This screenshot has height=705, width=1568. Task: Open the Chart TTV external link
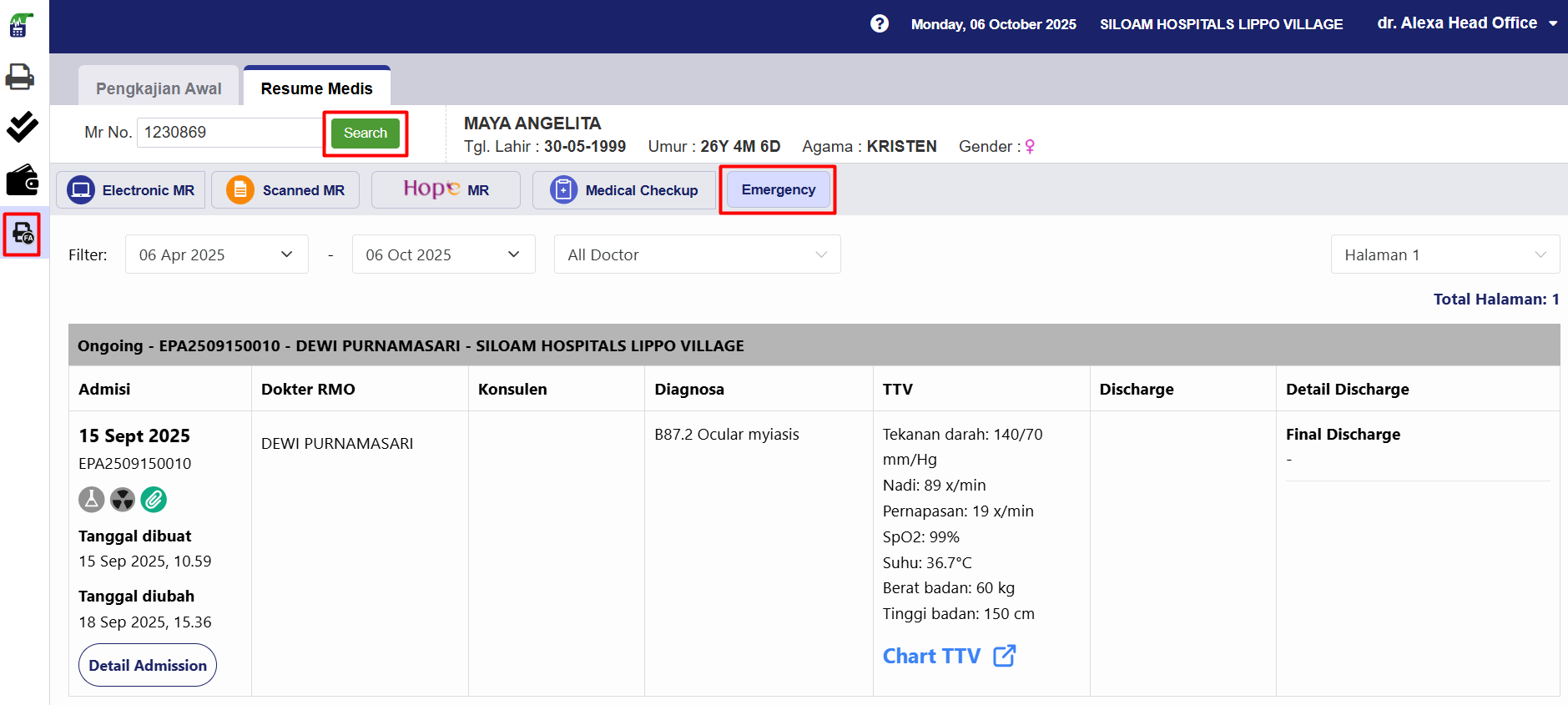coord(949,657)
